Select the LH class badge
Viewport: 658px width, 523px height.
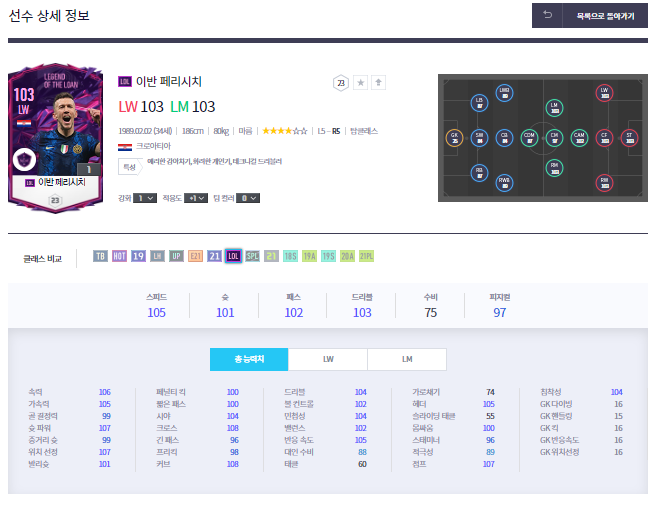pyautogui.click(x=157, y=256)
